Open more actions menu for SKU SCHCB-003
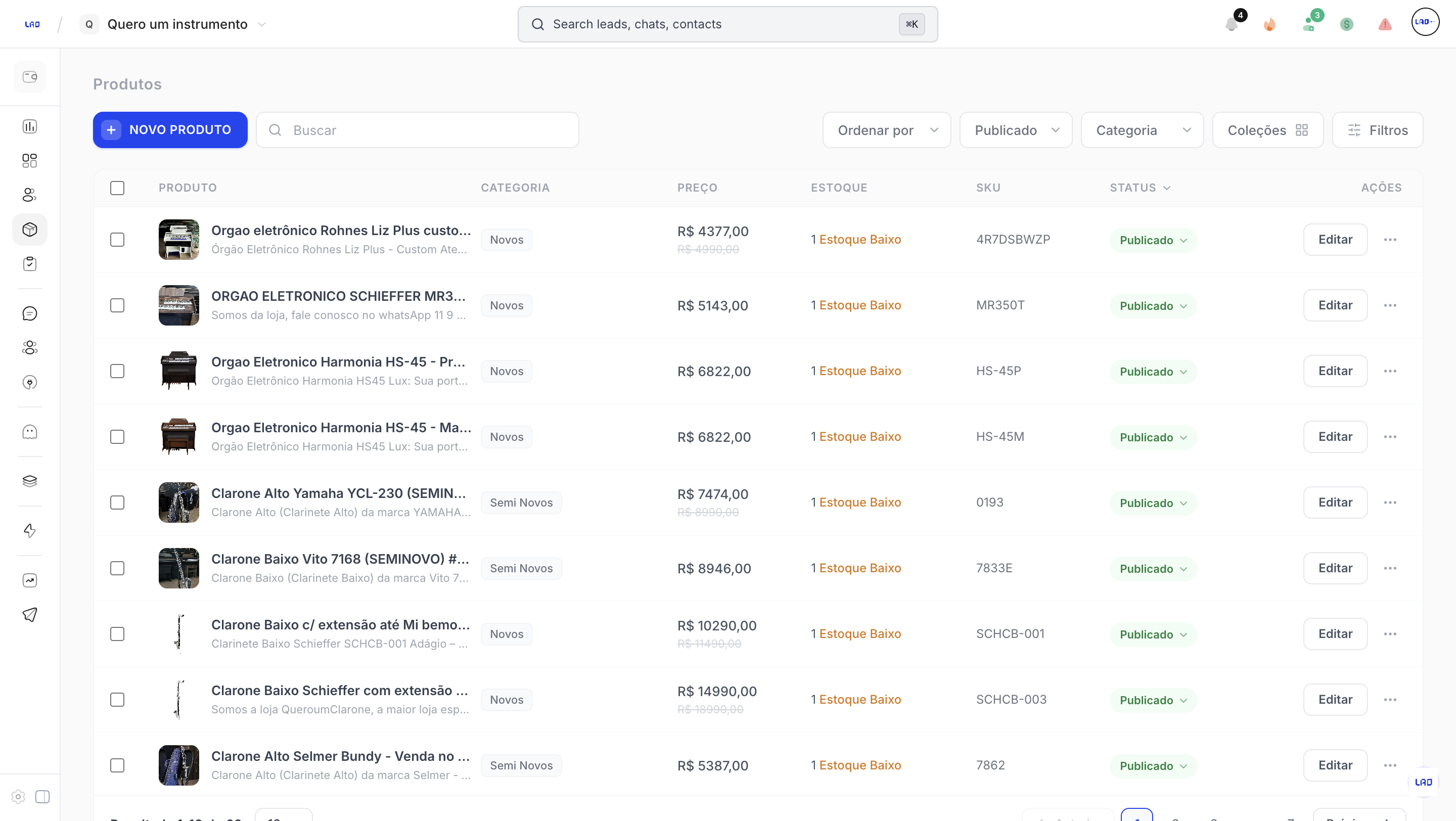The image size is (1456, 821). (x=1390, y=700)
